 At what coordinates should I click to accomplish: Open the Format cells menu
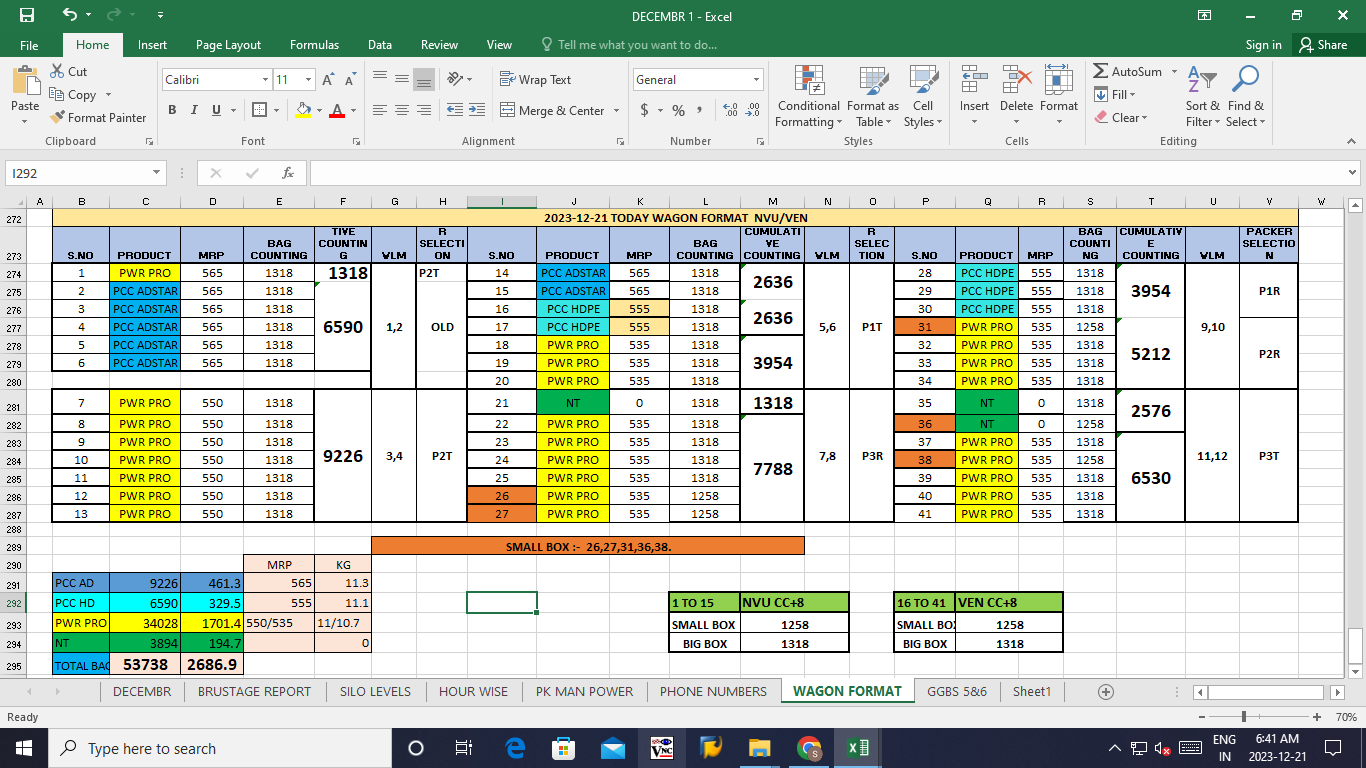pos(1058,96)
